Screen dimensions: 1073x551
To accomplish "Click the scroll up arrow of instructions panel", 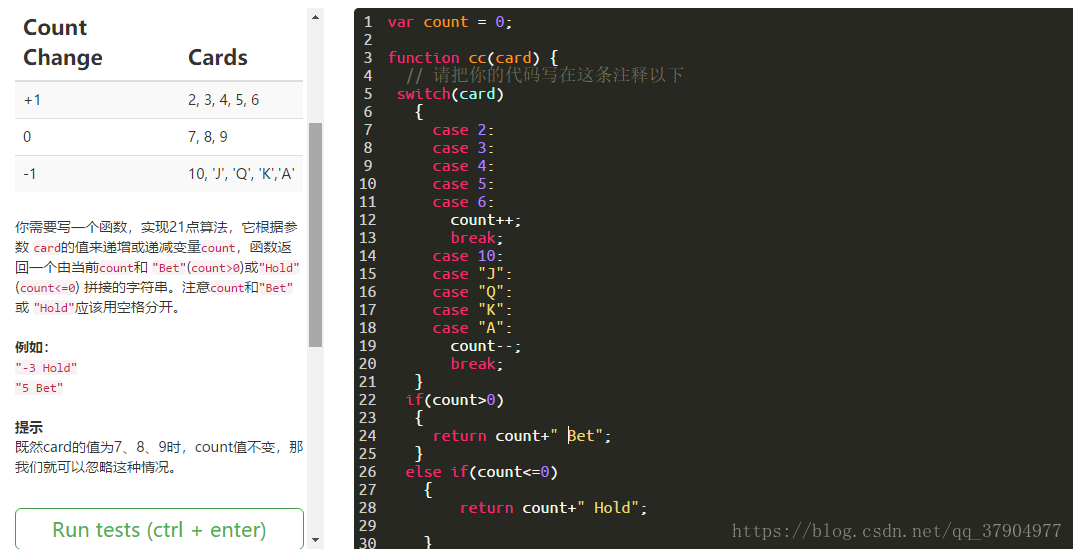I will (x=315, y=16).
